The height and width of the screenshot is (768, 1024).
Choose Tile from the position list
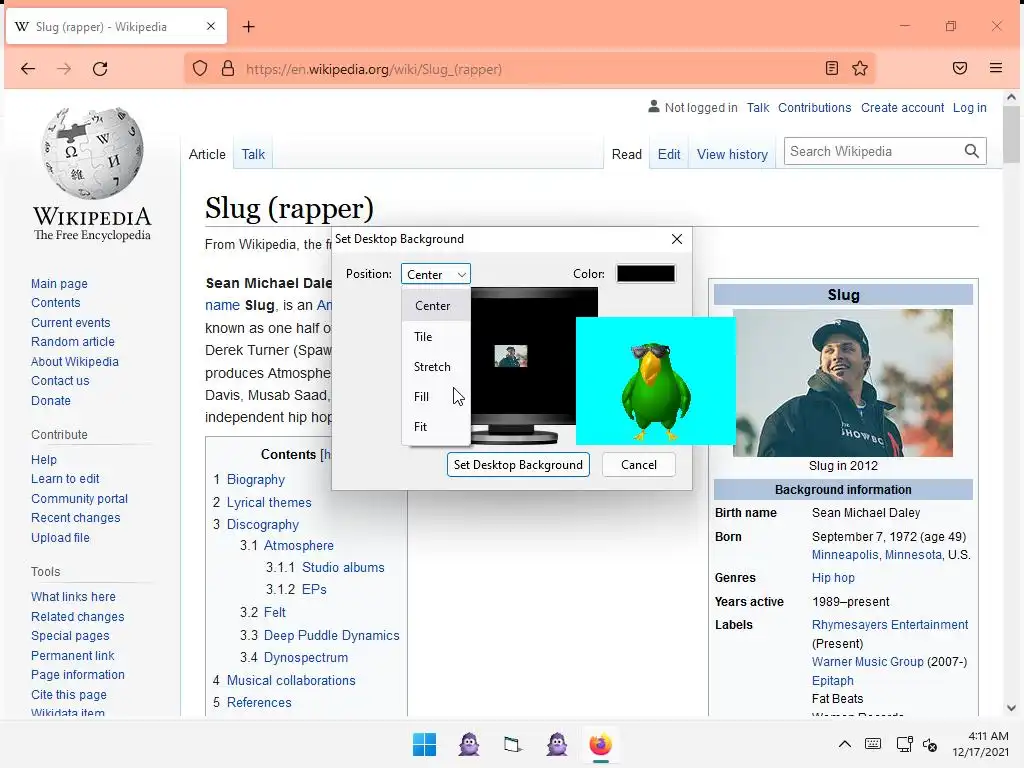coord(436,336)
